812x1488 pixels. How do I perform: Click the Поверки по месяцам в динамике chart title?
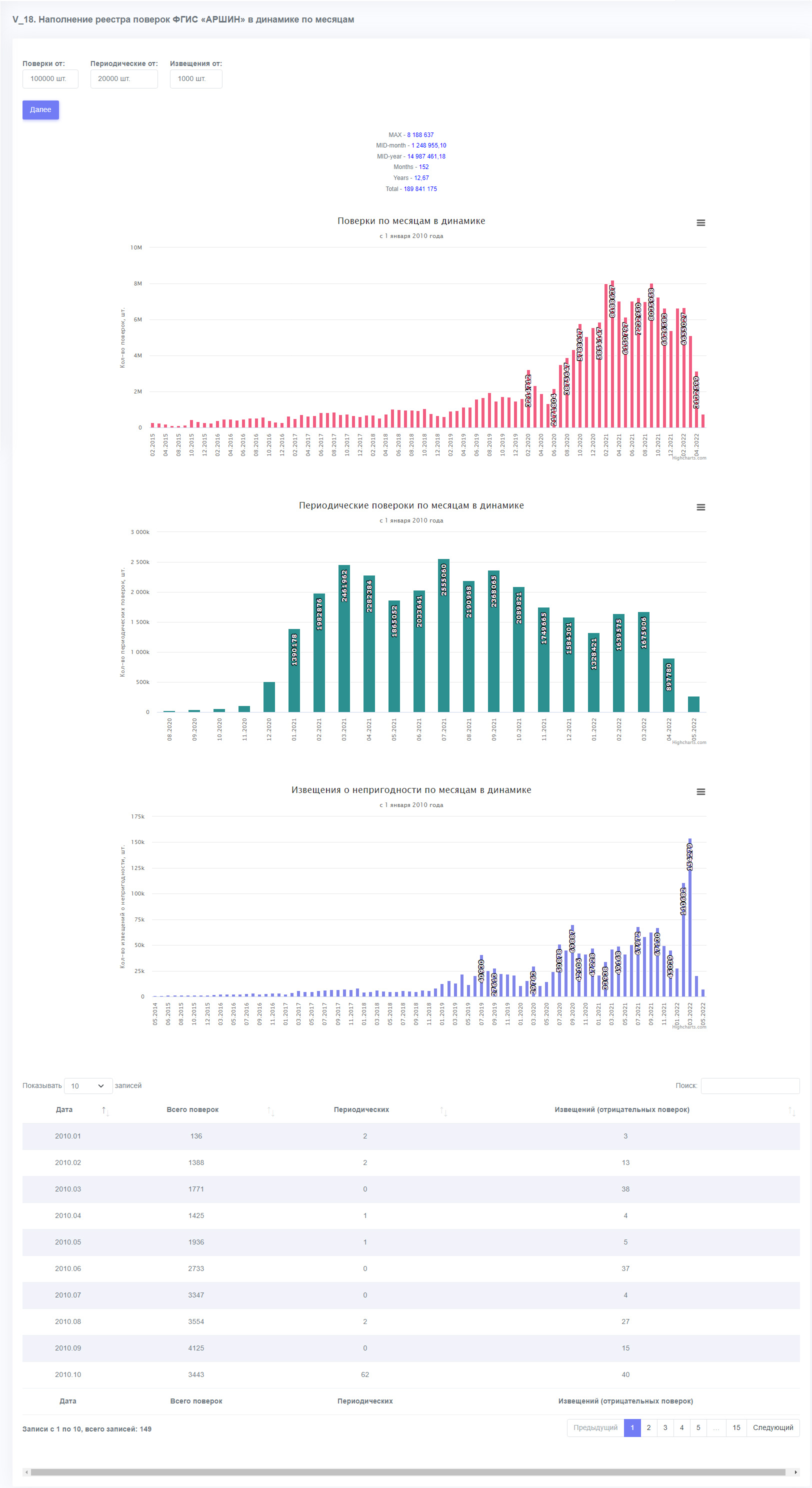coord(411,220)
